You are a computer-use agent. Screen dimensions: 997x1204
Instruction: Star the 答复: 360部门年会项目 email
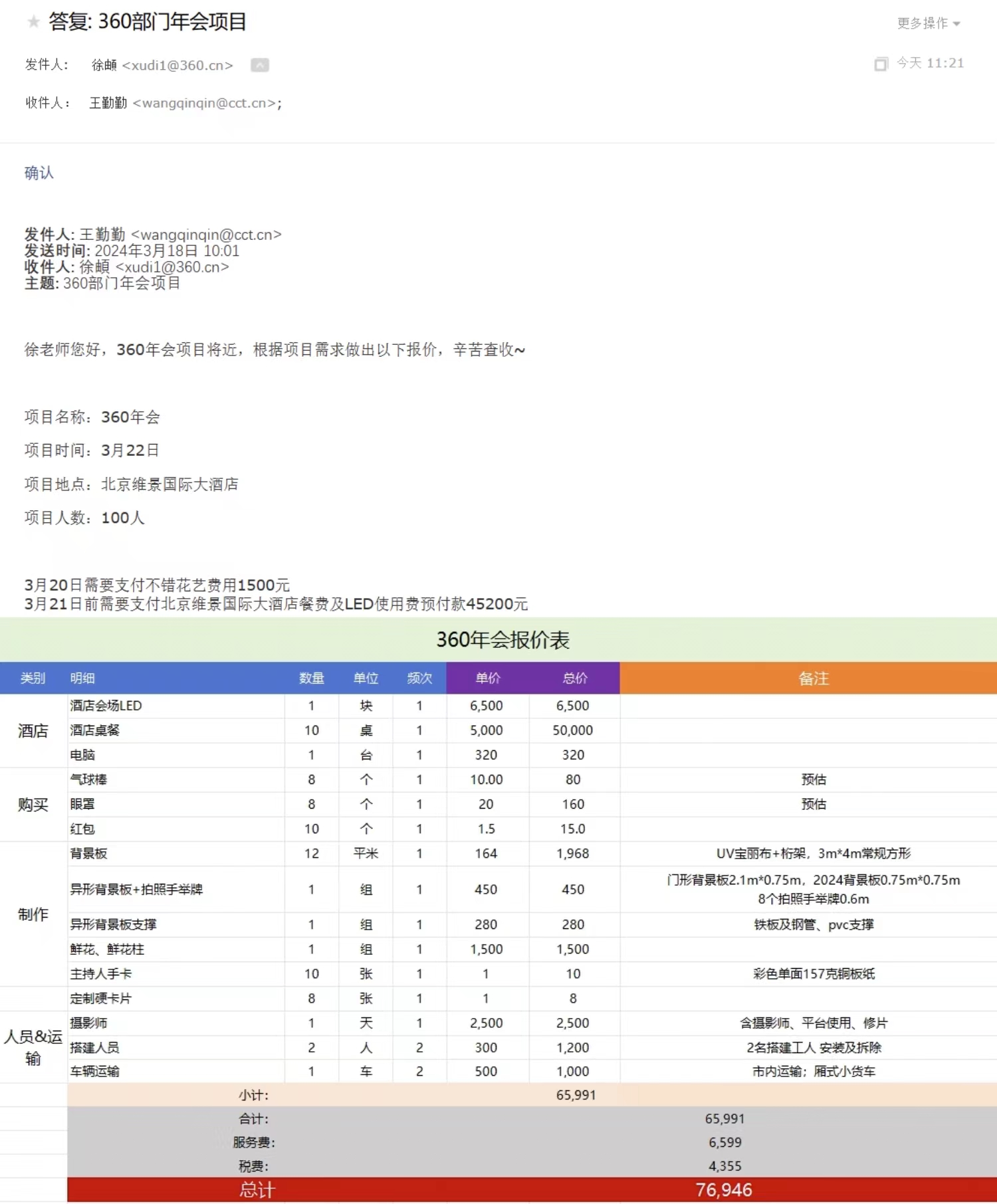pyautogui.click(x=33, y=23)
